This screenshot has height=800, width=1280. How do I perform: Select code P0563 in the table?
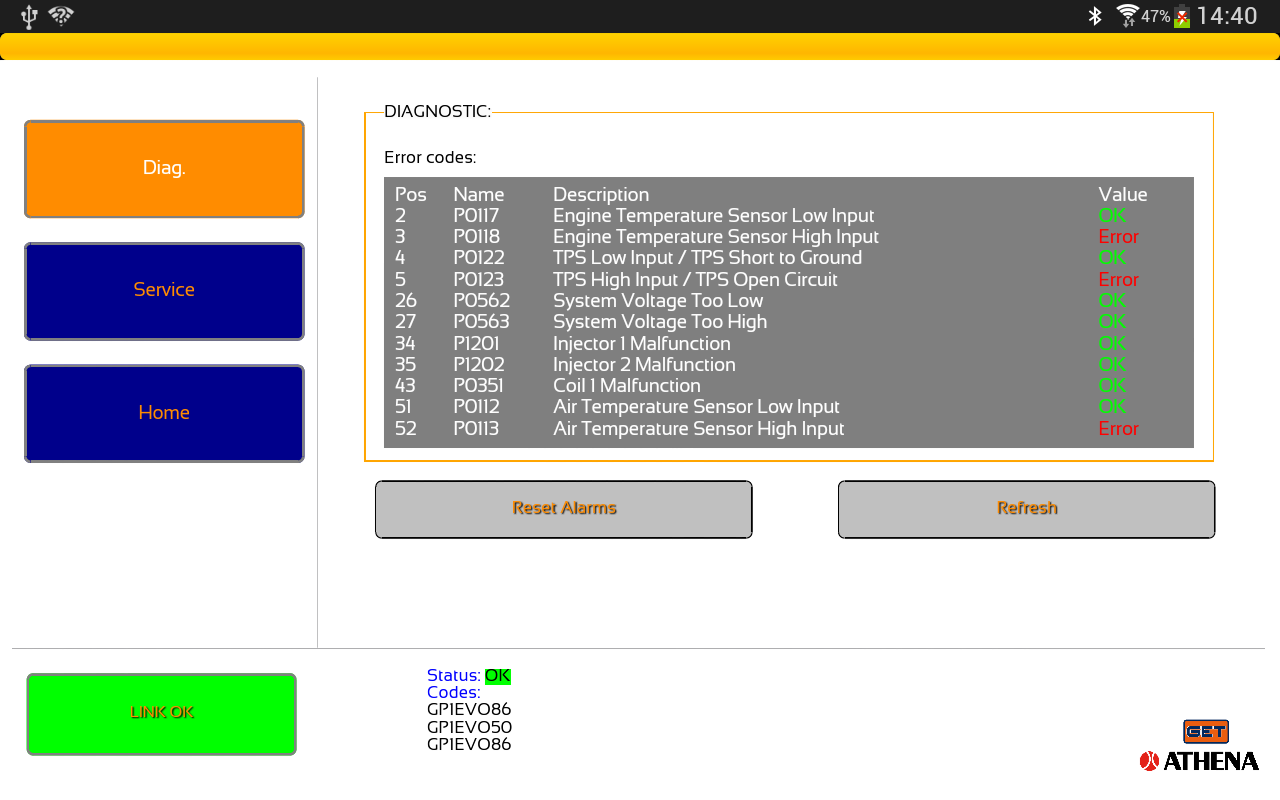[x=481, y=322]
